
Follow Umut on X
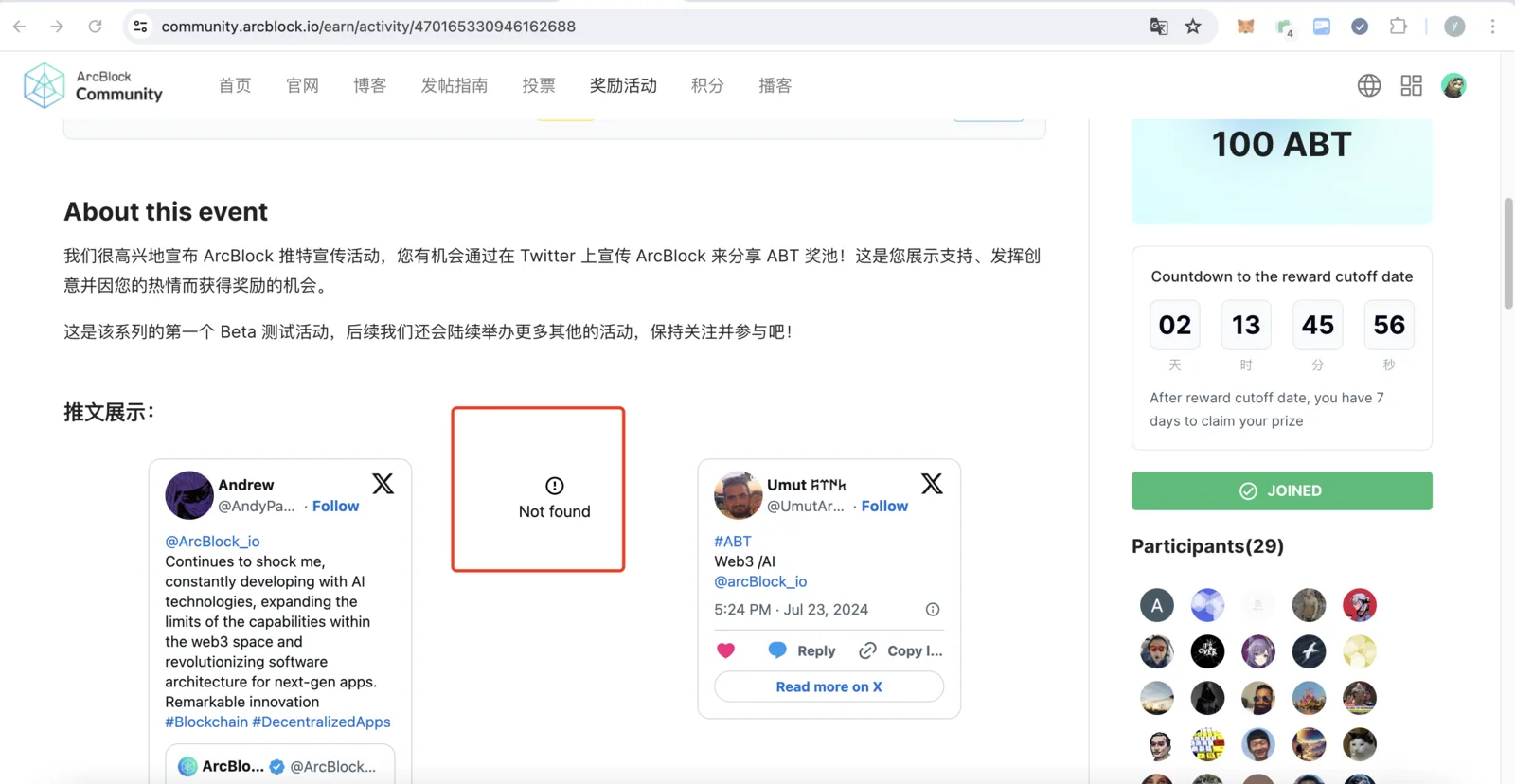pyautogui.click(x=884, y=506)
